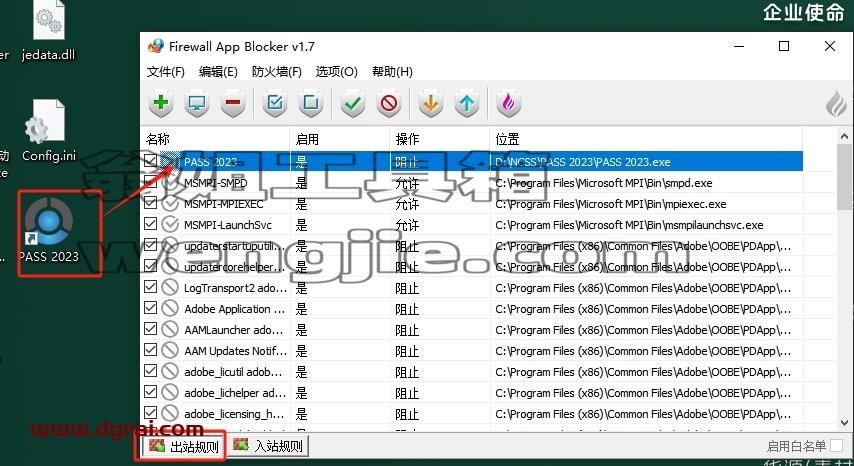This screenshot has width=854, height=466.
Task: Sort by the 位置 column header
Action: coord(646,139)
